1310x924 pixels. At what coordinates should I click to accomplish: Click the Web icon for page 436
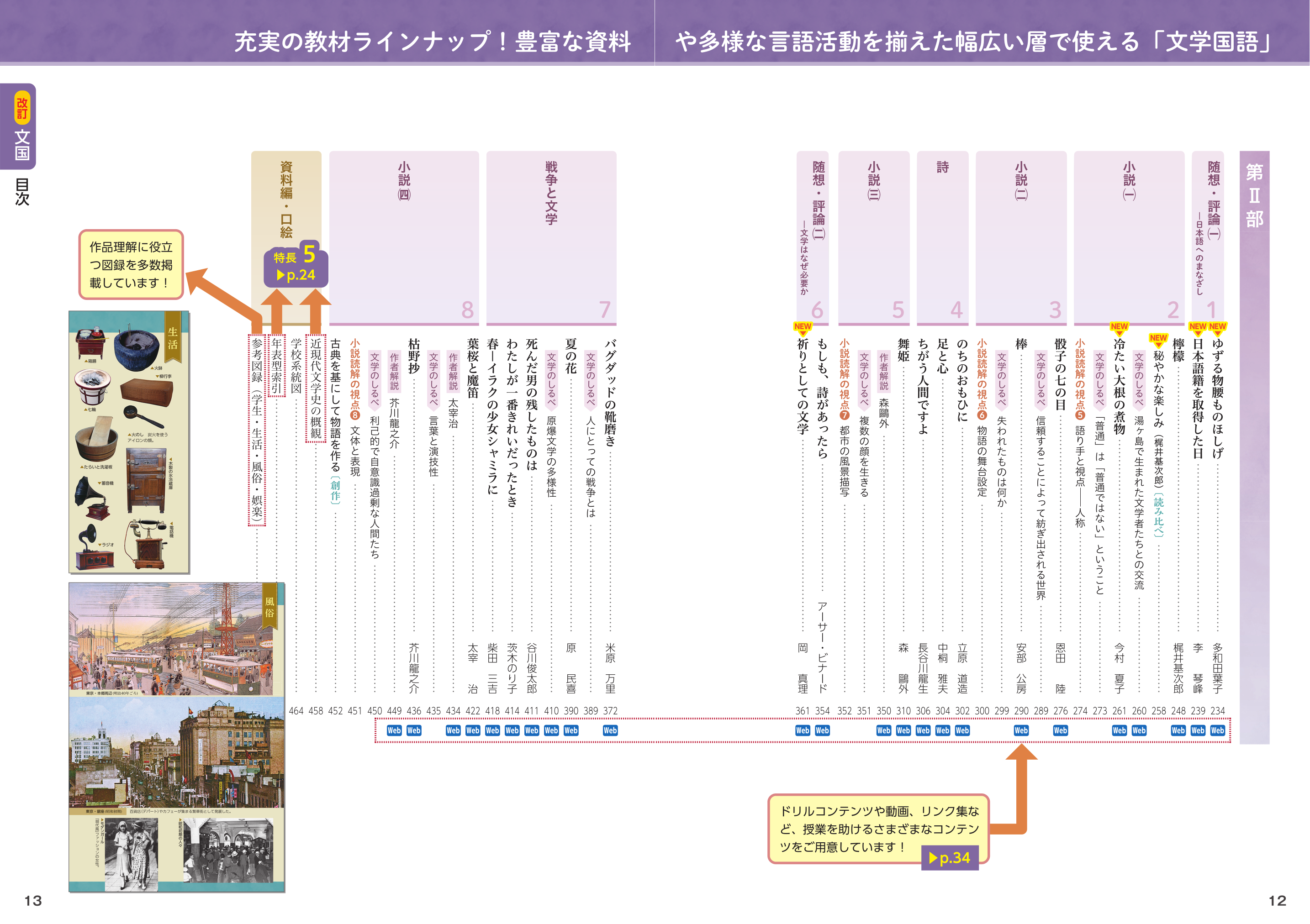tap(414, 730)
